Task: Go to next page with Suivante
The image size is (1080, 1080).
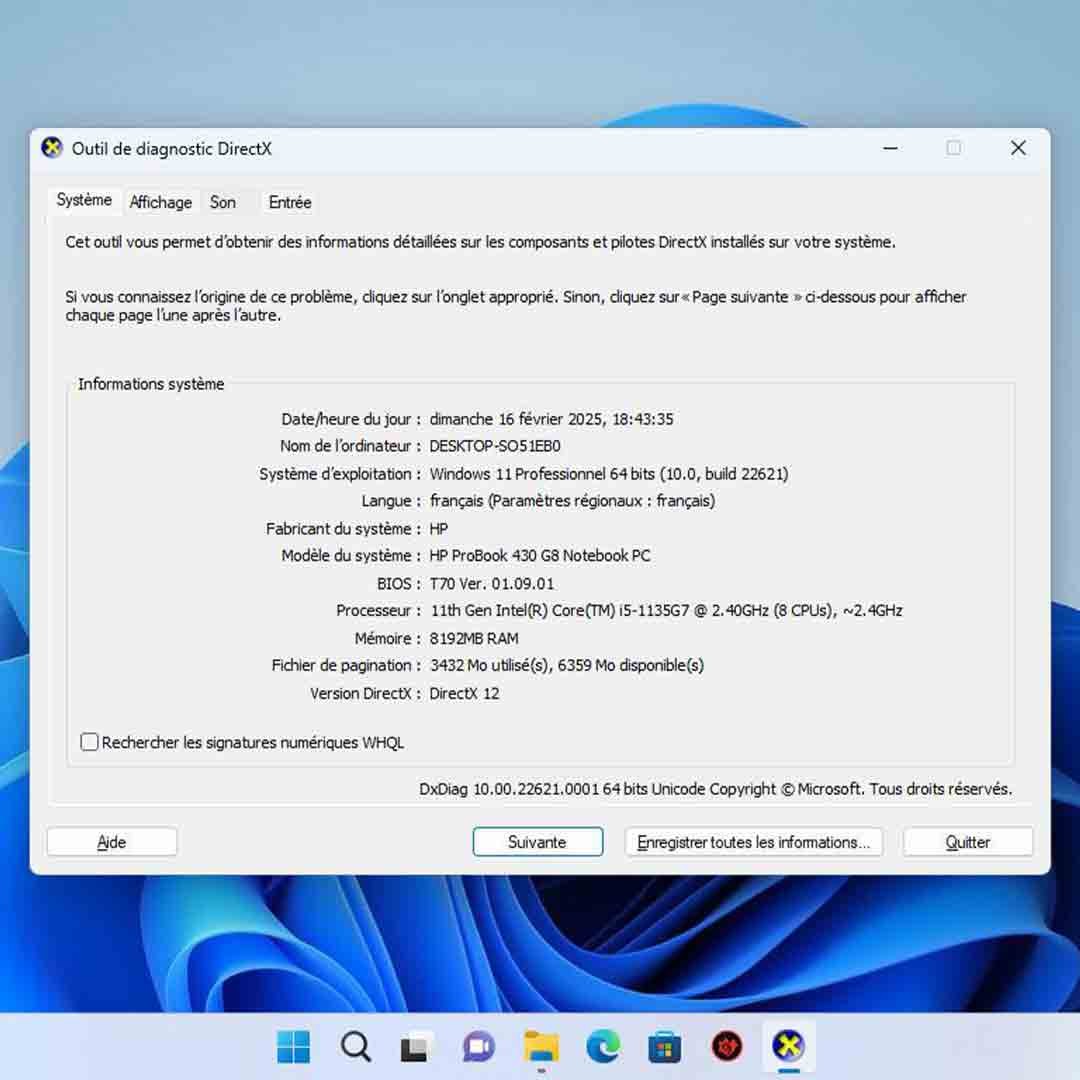Action: [x=537, y=842]
